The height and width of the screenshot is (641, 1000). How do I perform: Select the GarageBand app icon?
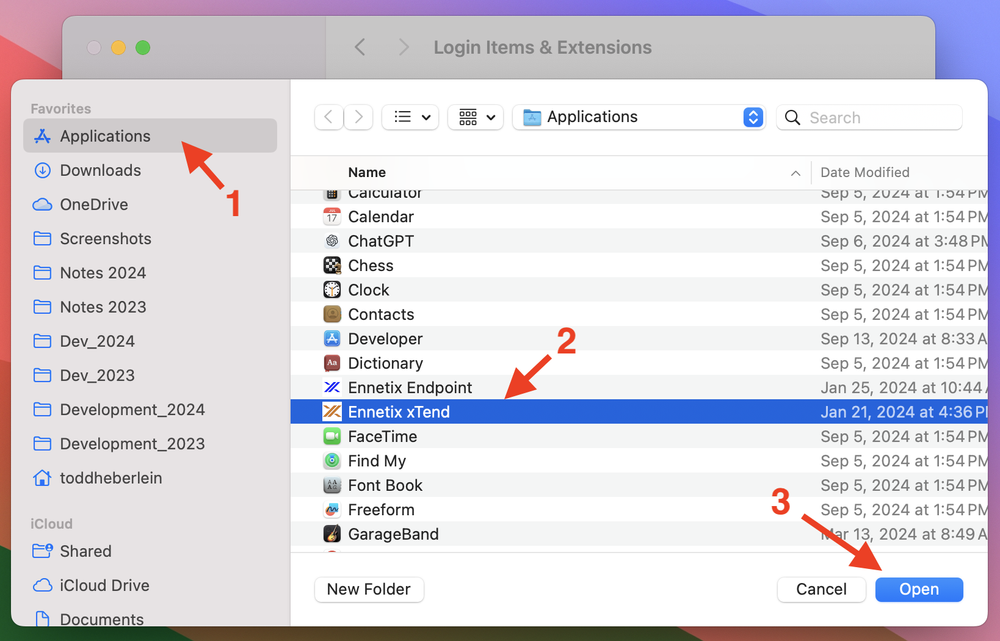332,534
